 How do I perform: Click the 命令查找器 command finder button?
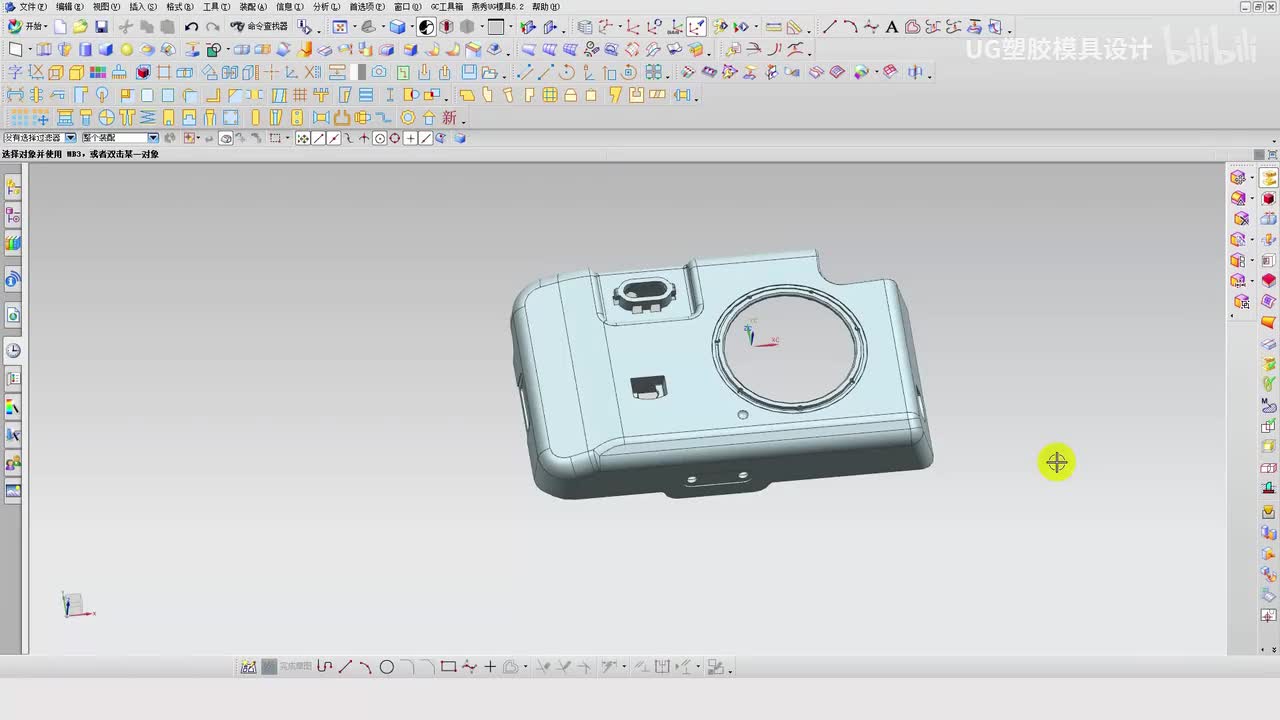[x=259, y=27]
